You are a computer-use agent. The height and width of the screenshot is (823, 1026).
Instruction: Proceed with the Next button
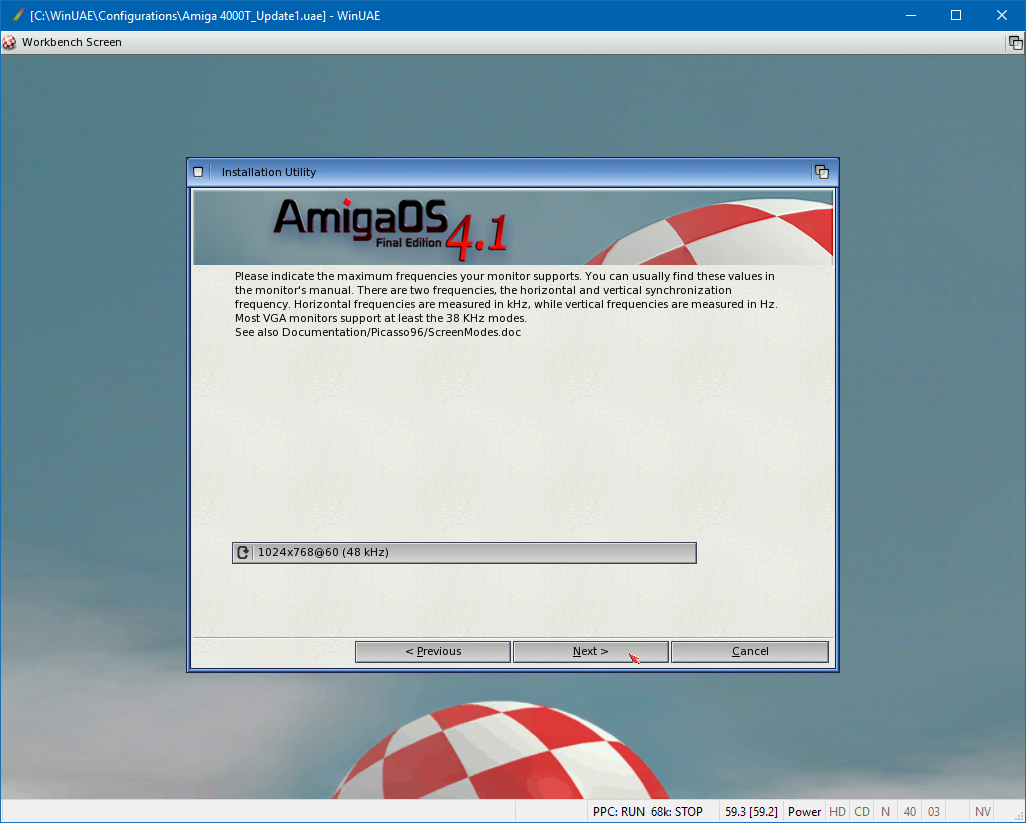pyautogui.click(x=590, y=651)
